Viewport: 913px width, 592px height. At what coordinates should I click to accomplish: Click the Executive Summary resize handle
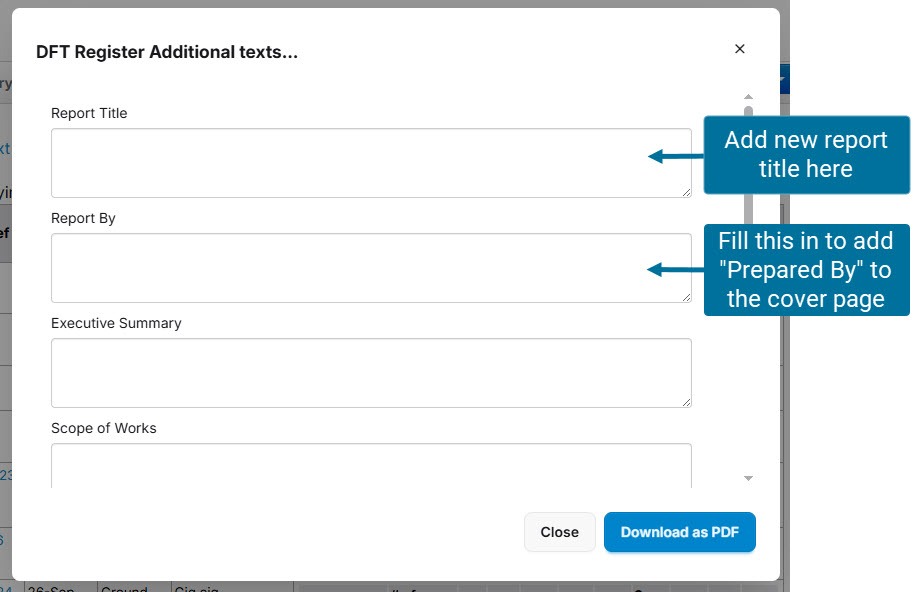tap(686, 401)
